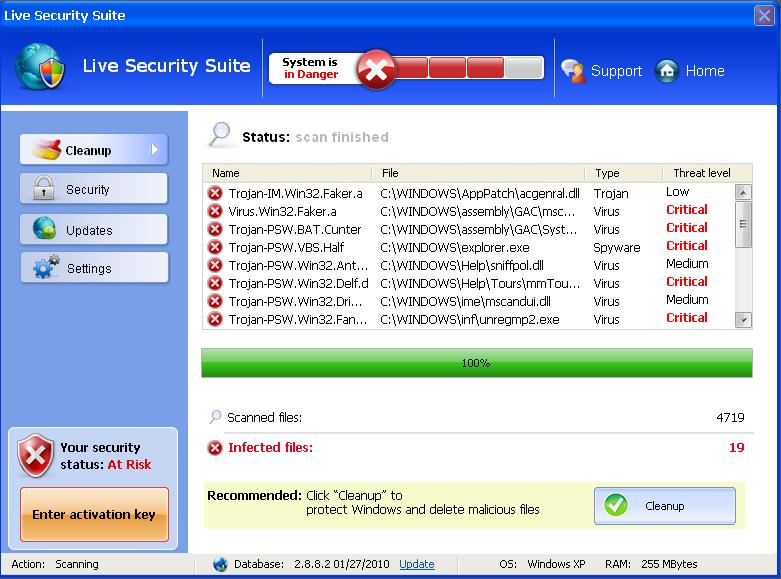Click the At Risk status text
Image resolution: width=781 pixels, height=579 pixels.
tap(130, 464)
